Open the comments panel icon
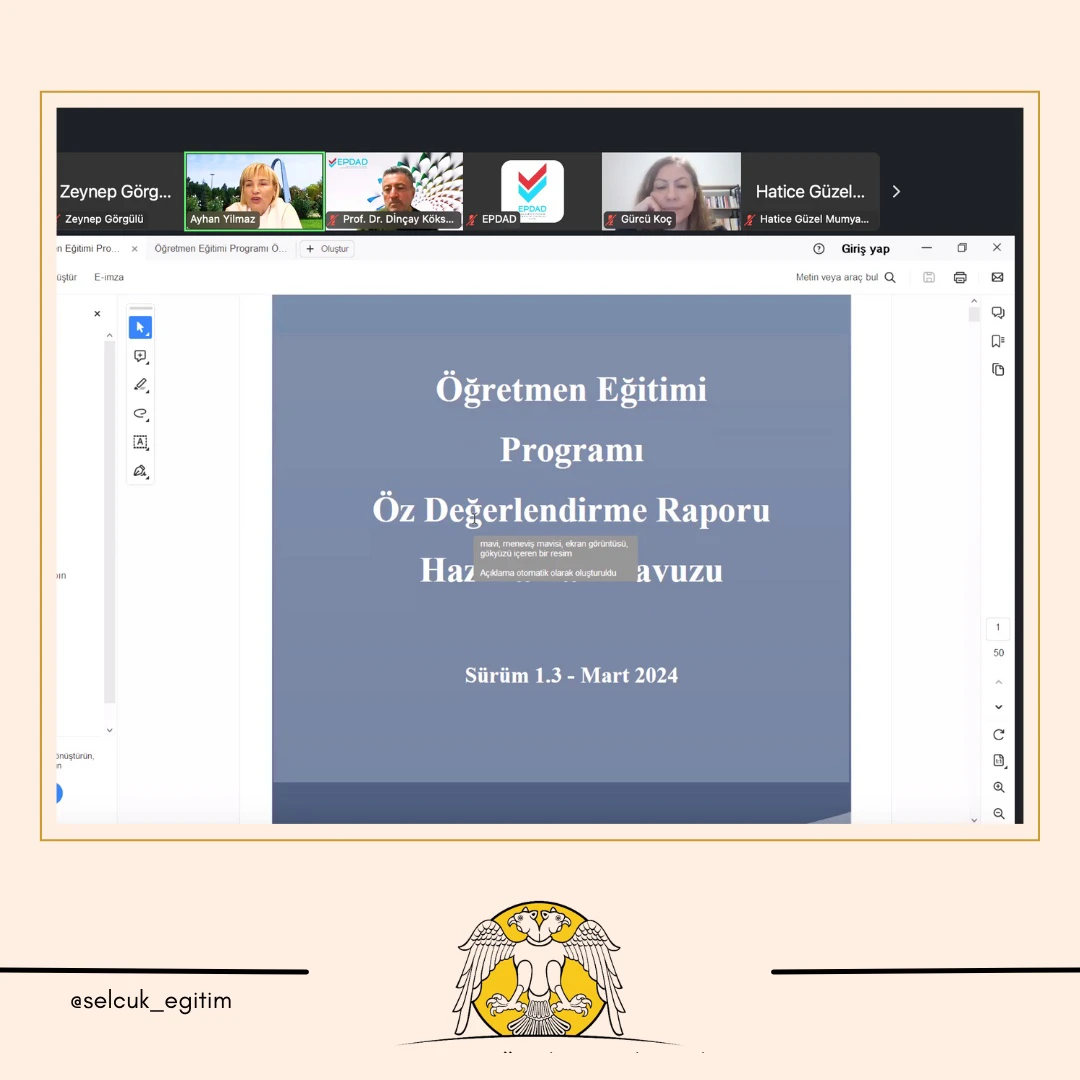 (998, 313)
